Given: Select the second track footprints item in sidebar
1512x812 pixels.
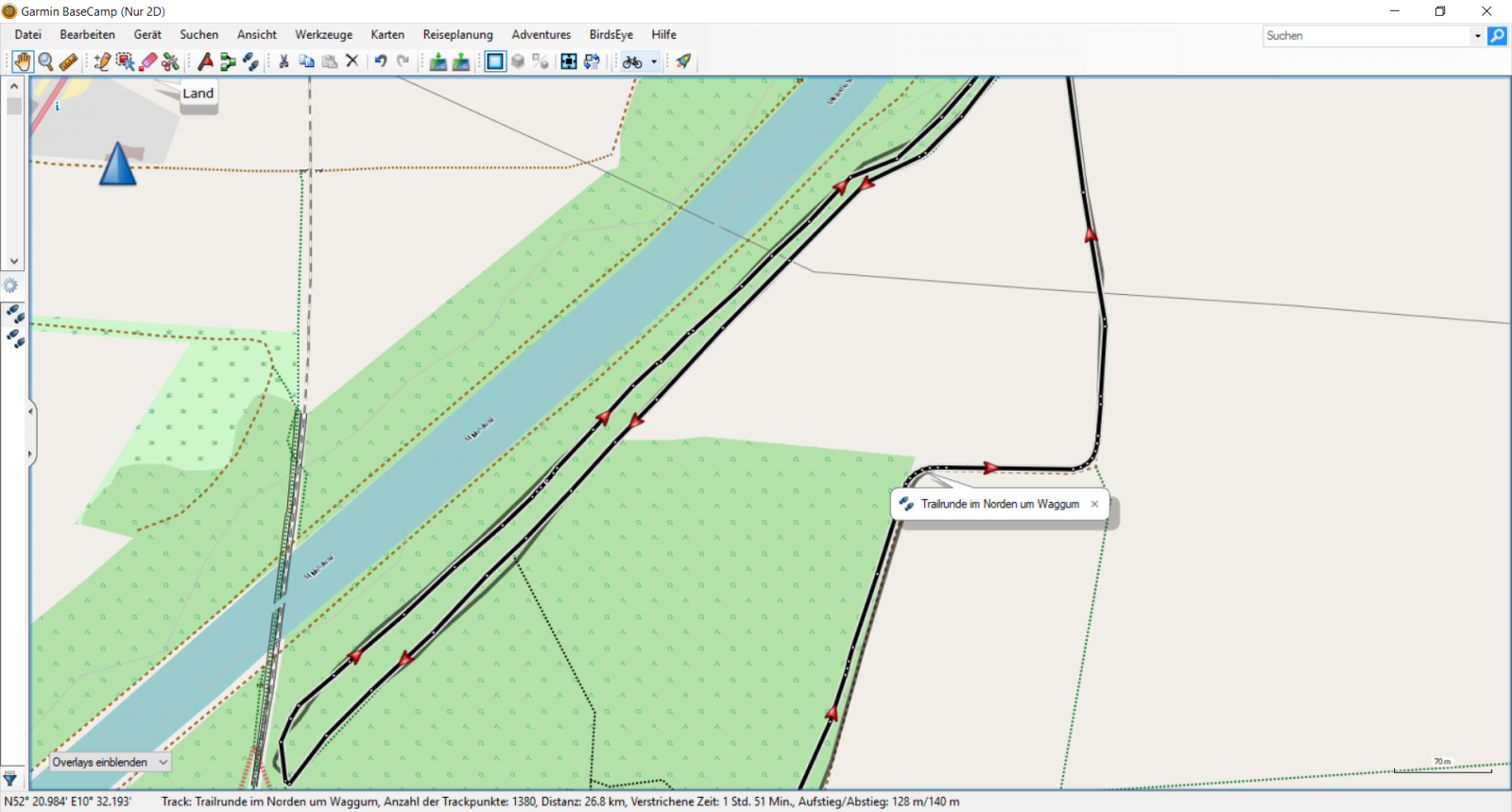Looking at the screenshot, I should [15, 338].
